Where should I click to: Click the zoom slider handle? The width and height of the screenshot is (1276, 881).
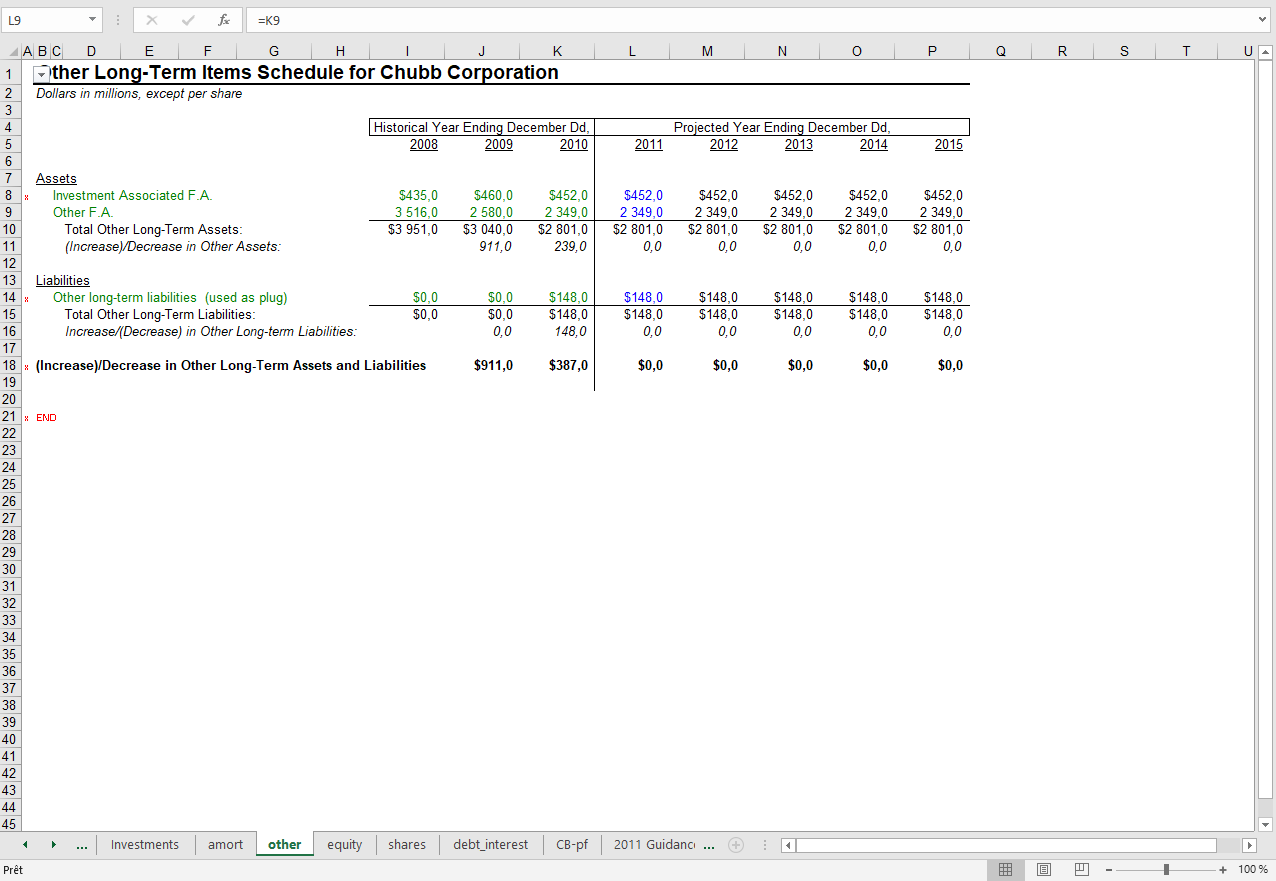[1166, 870]
